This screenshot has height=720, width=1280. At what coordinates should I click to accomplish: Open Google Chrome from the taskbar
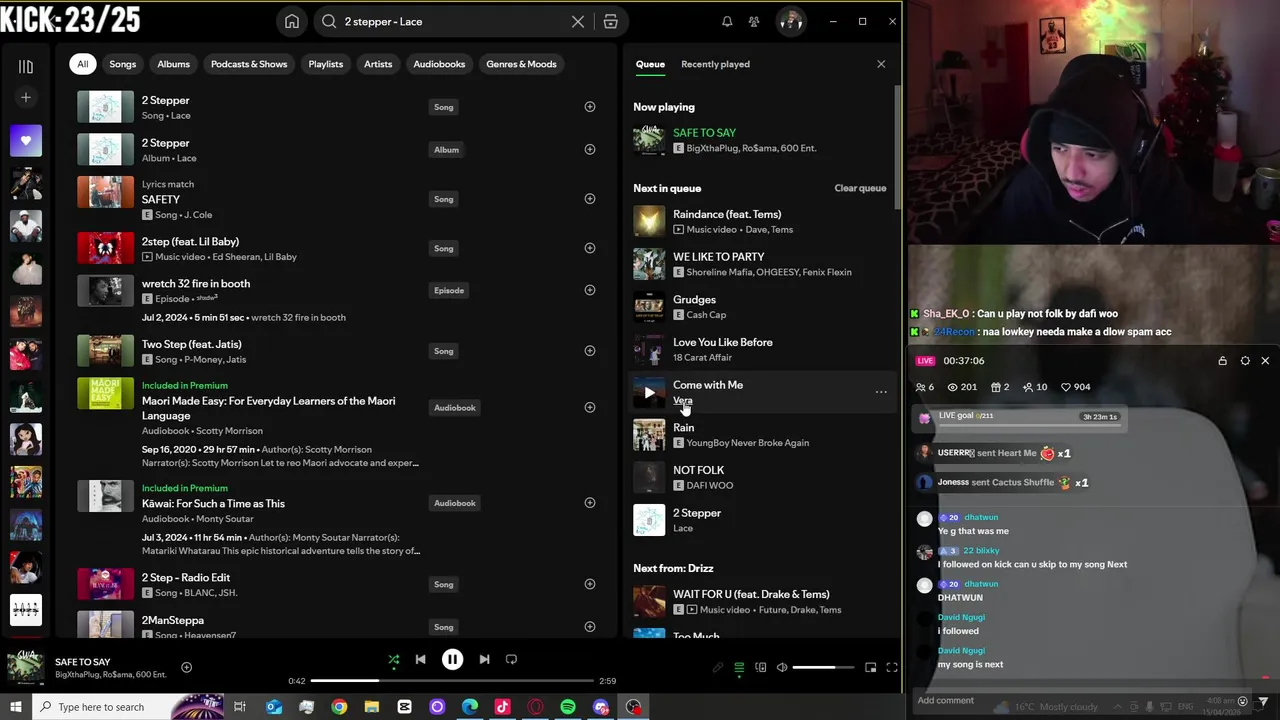click(x=339, y=707)
